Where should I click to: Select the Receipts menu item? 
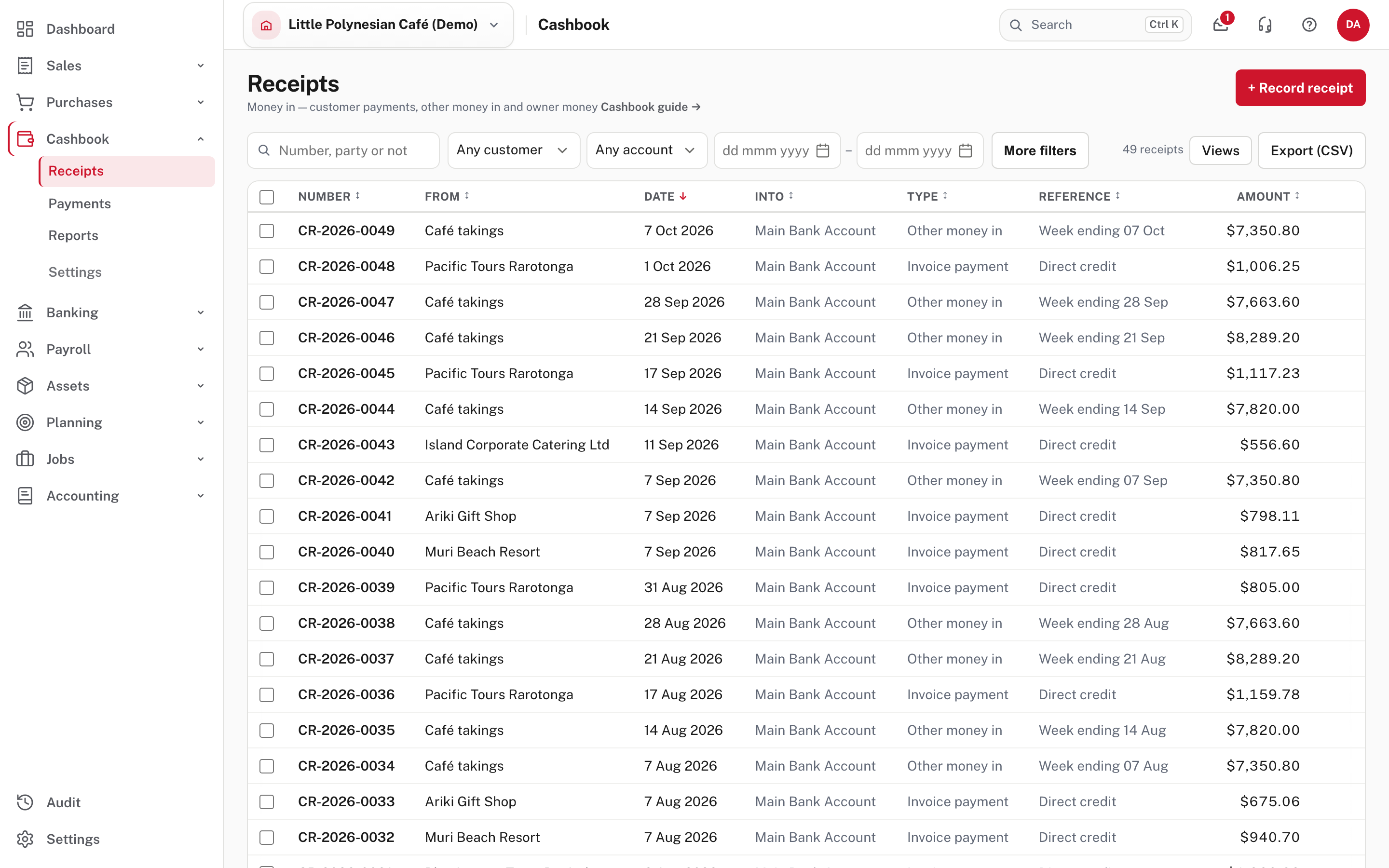[x=127, y=171]
